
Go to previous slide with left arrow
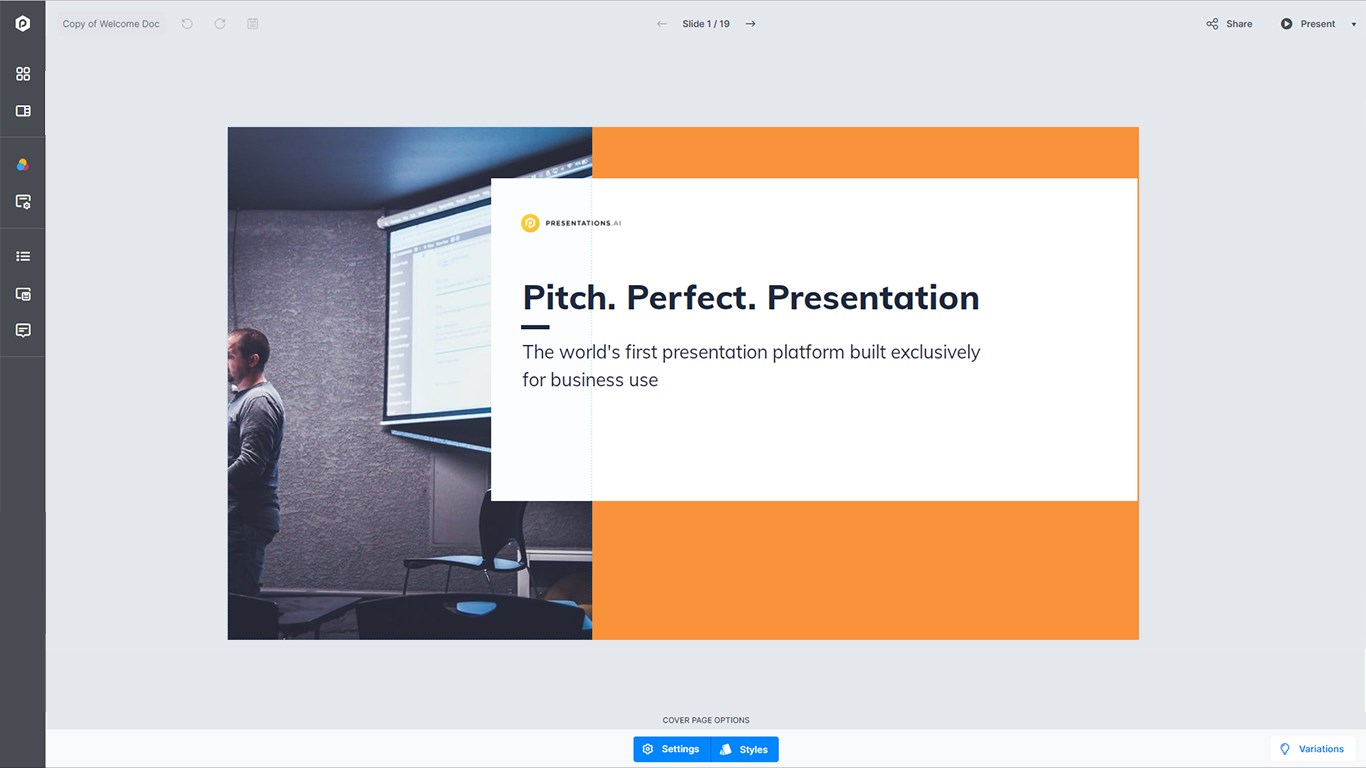pyautogui.click(x=661, y=24)
